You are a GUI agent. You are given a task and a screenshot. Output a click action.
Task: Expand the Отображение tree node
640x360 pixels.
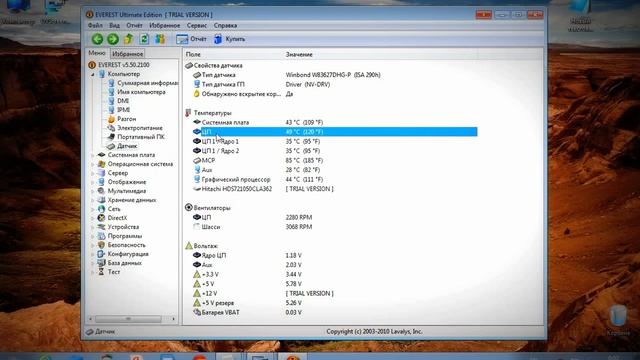(93, 182)
